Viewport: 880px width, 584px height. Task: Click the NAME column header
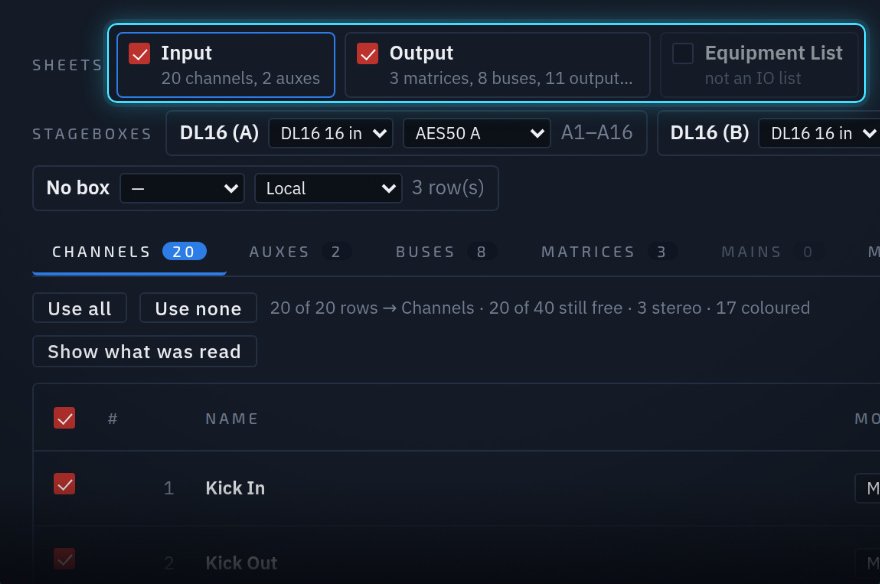(x=232, y=419)
